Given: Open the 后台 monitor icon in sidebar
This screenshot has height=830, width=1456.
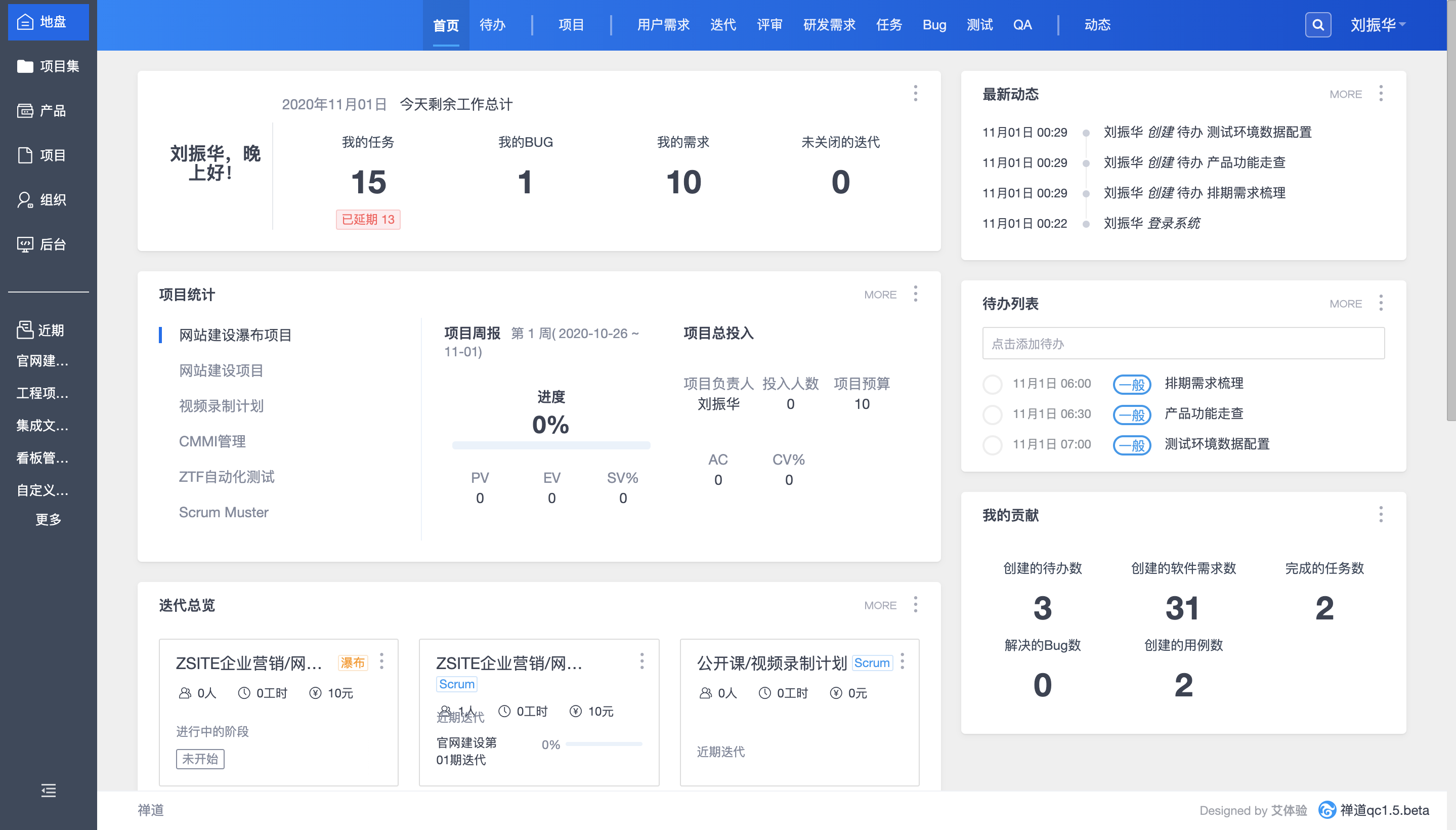Looking at the screenshot, I should coord(25,244).
